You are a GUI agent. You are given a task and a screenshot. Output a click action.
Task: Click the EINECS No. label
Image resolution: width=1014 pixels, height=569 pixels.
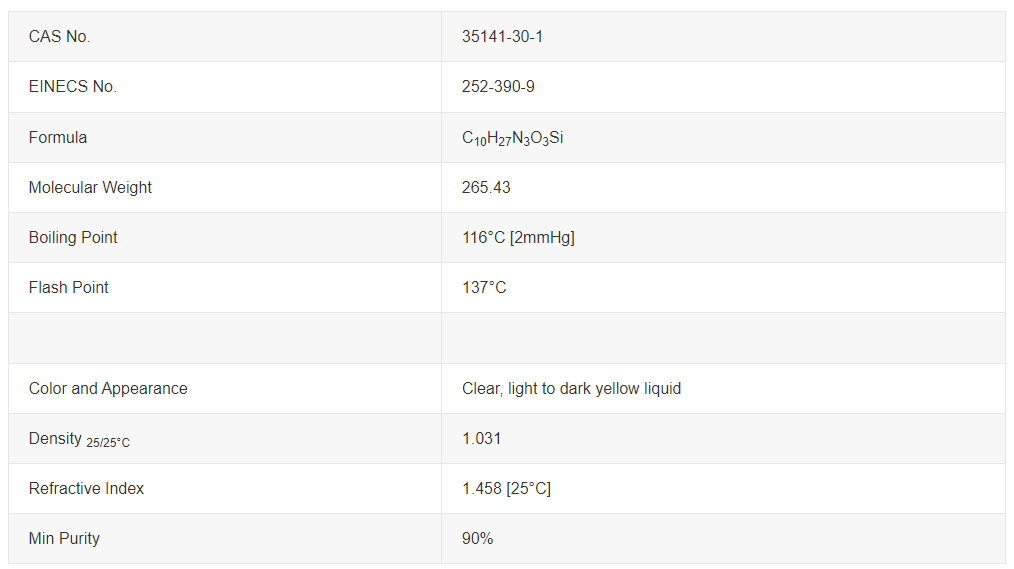[x=72, y=87]
